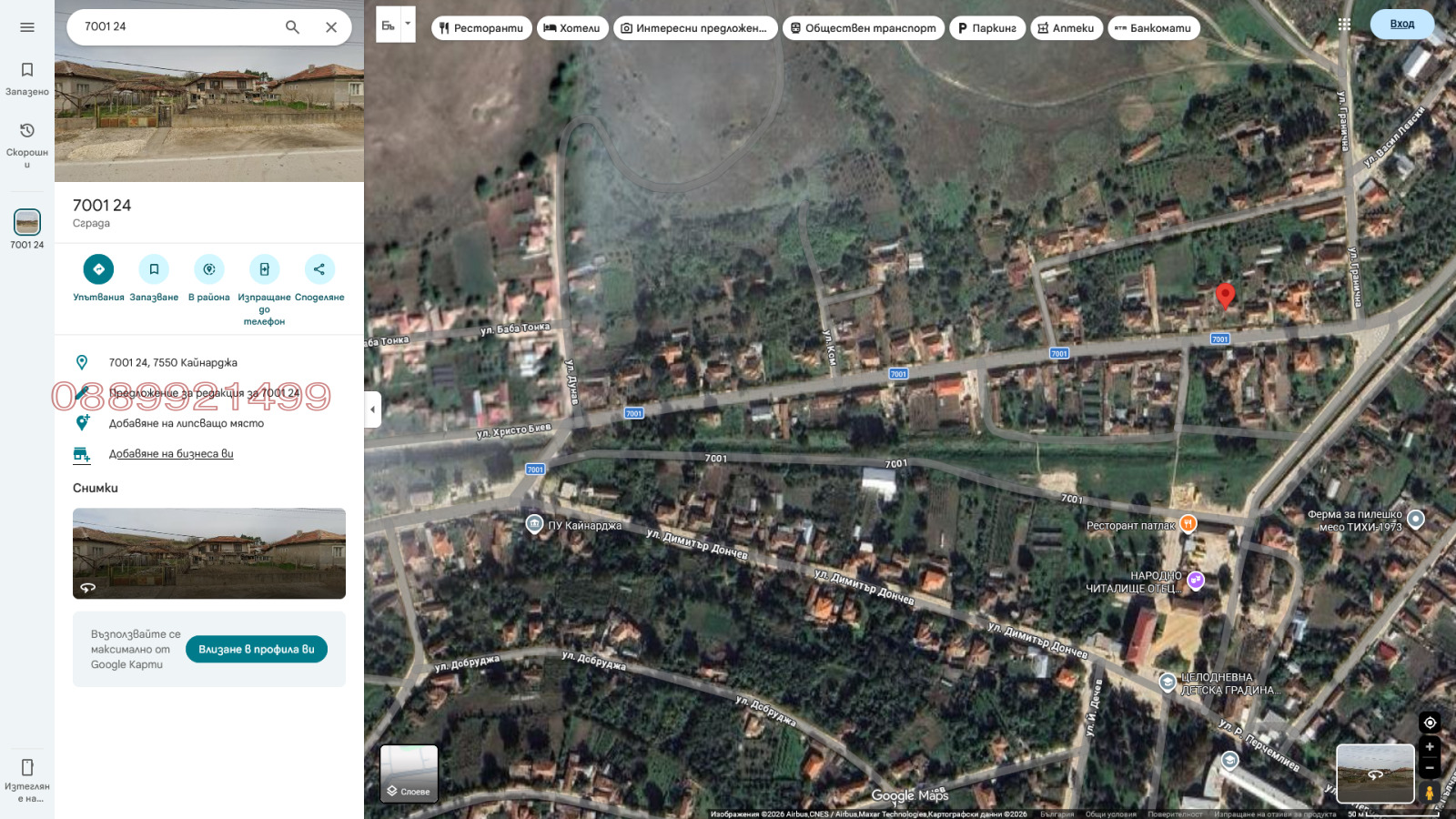The height and width of the screenshot is (819, 1456).
Task: Toggle the Обществен транспорт filter chip
Action: pos(863,27)
